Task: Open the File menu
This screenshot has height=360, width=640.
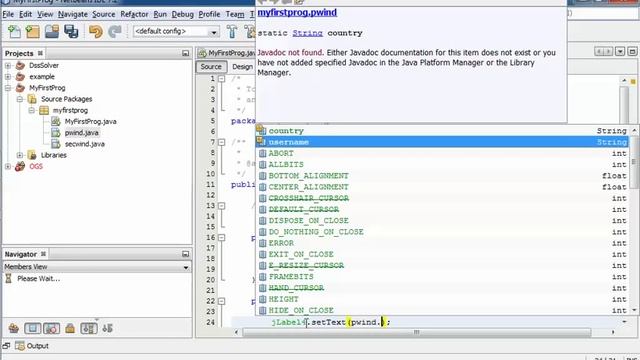Action: (8, 14)
